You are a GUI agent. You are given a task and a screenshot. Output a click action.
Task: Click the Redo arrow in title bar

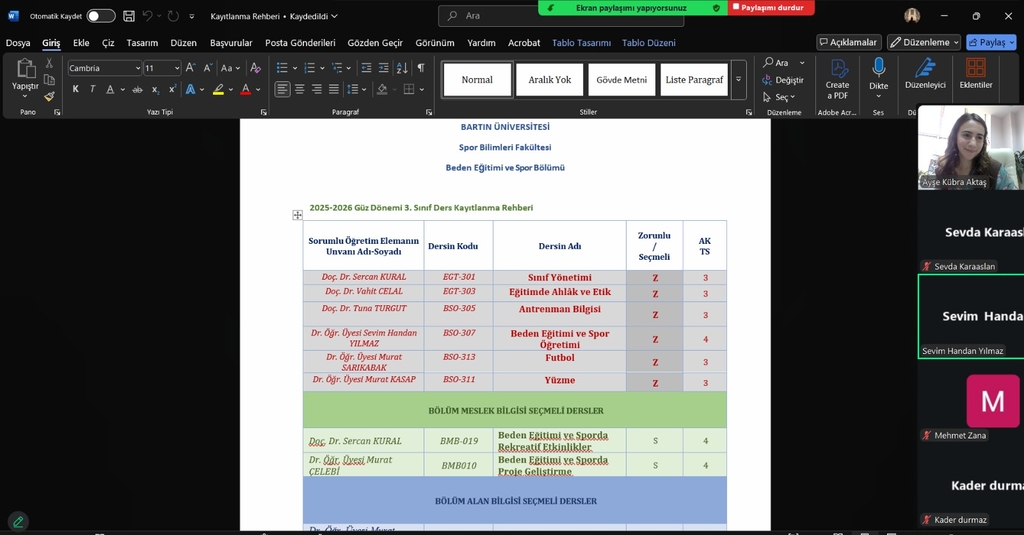pyautogui.click(x=173, y=16)
